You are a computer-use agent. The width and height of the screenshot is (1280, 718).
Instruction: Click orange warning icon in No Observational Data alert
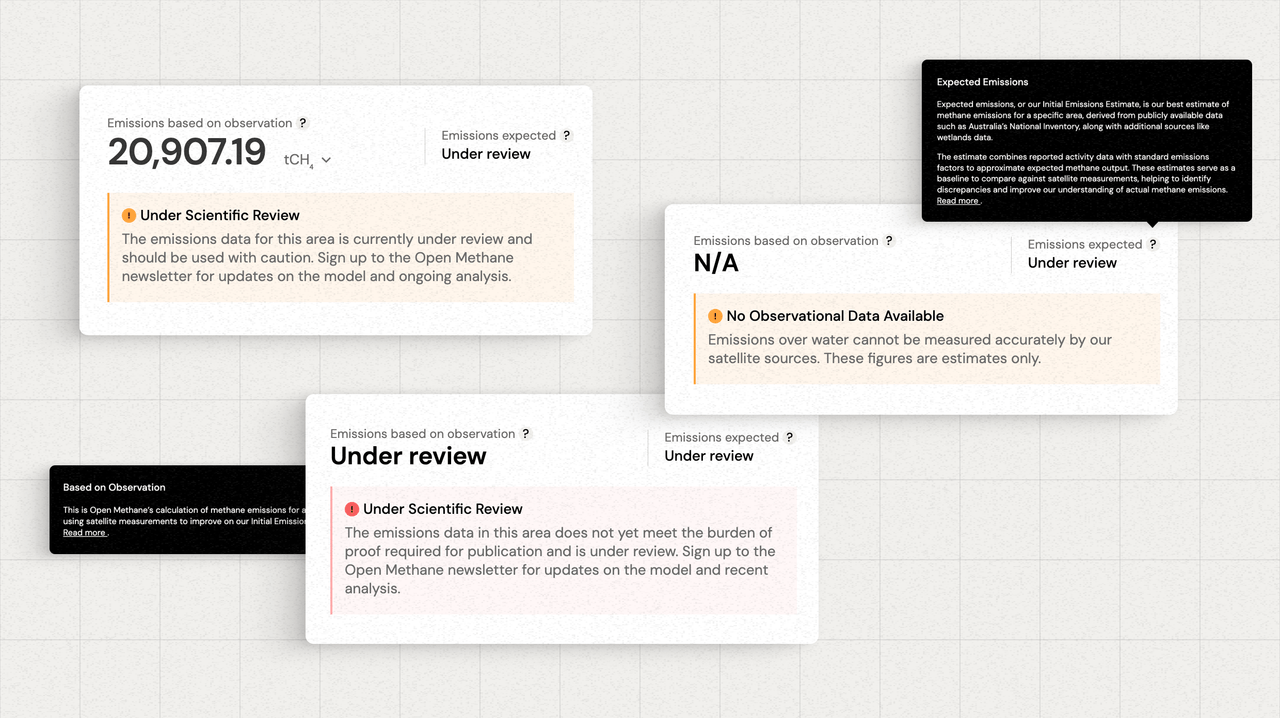point(715,316)
